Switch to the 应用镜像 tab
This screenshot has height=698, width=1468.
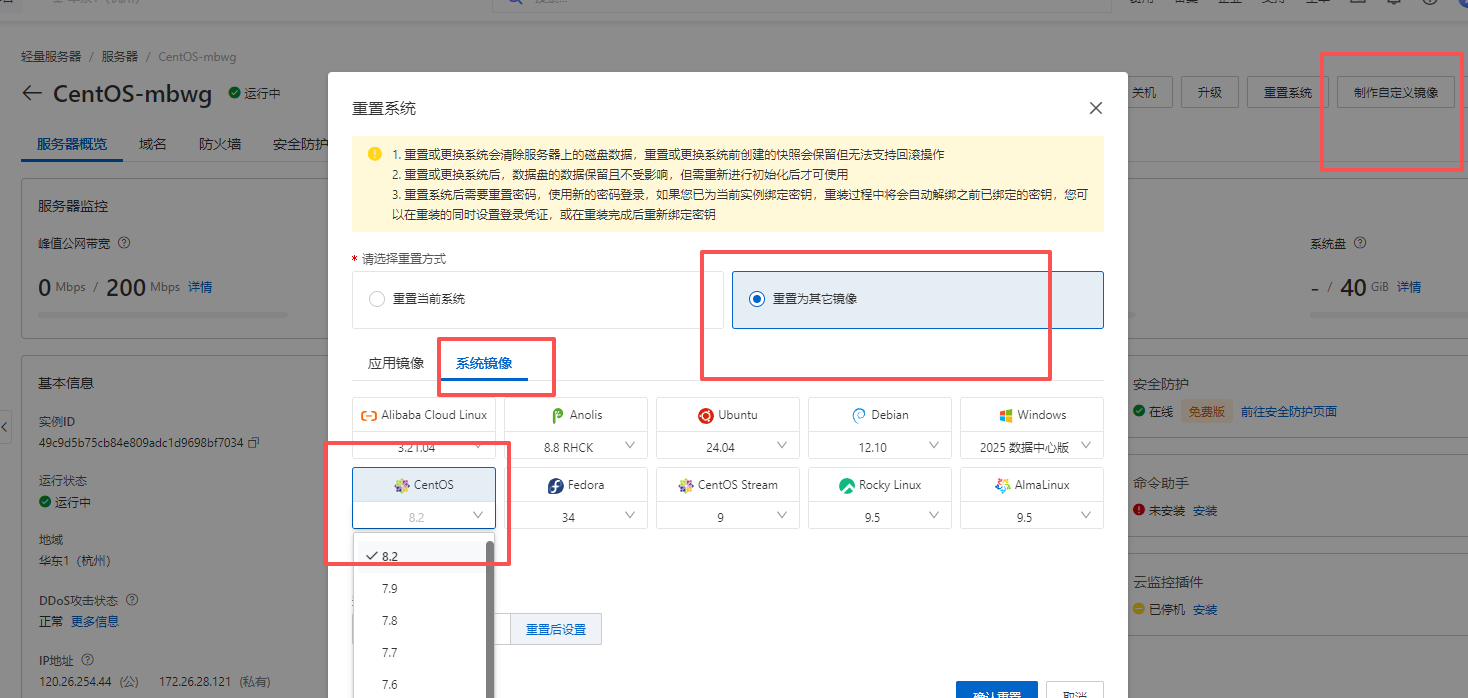394,363
